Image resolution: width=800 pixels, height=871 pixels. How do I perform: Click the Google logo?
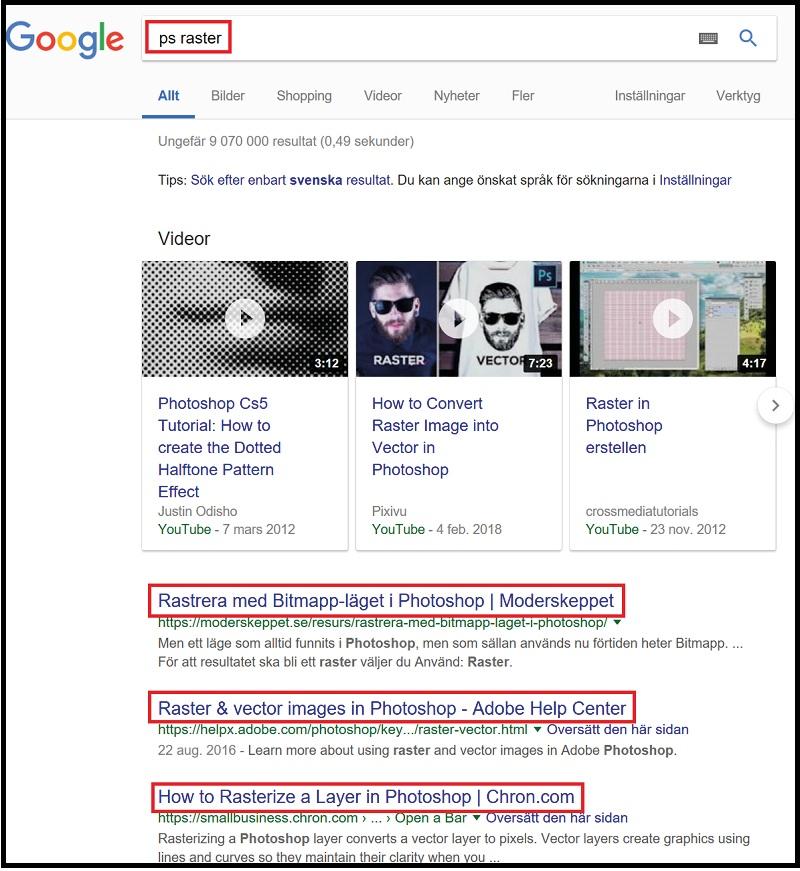coord(65,39)
